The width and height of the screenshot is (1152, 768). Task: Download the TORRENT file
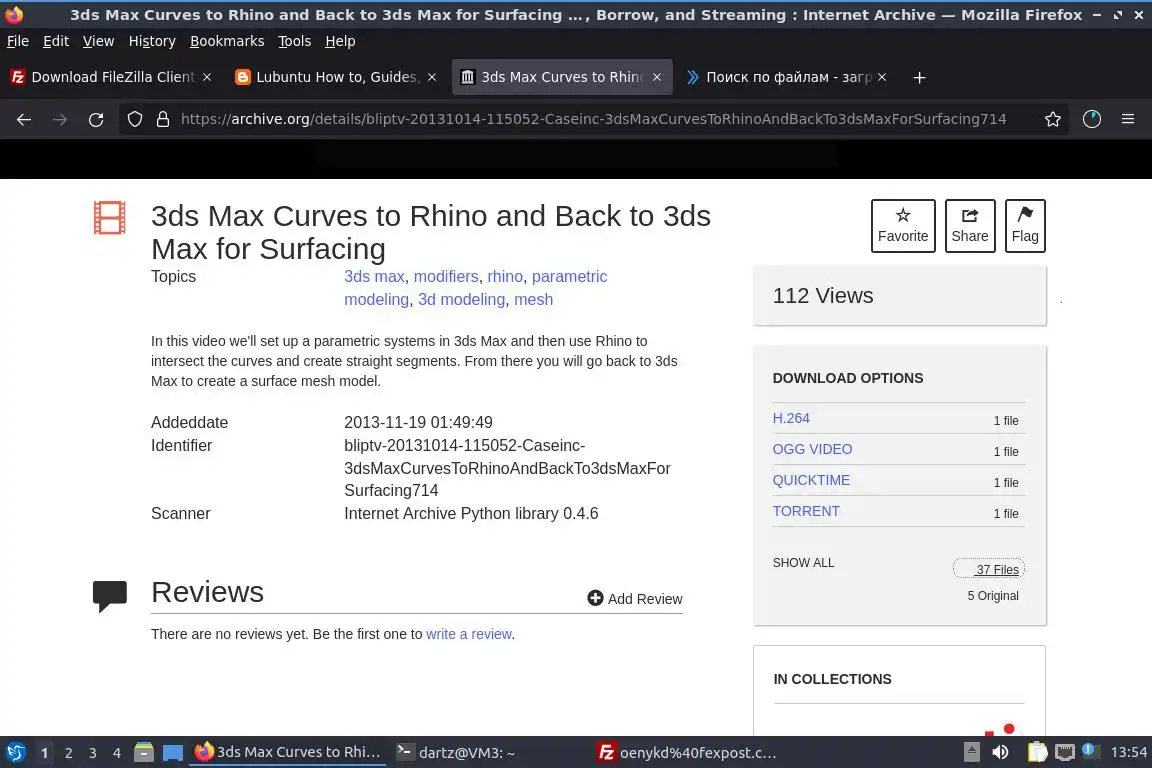pos(806,511)
